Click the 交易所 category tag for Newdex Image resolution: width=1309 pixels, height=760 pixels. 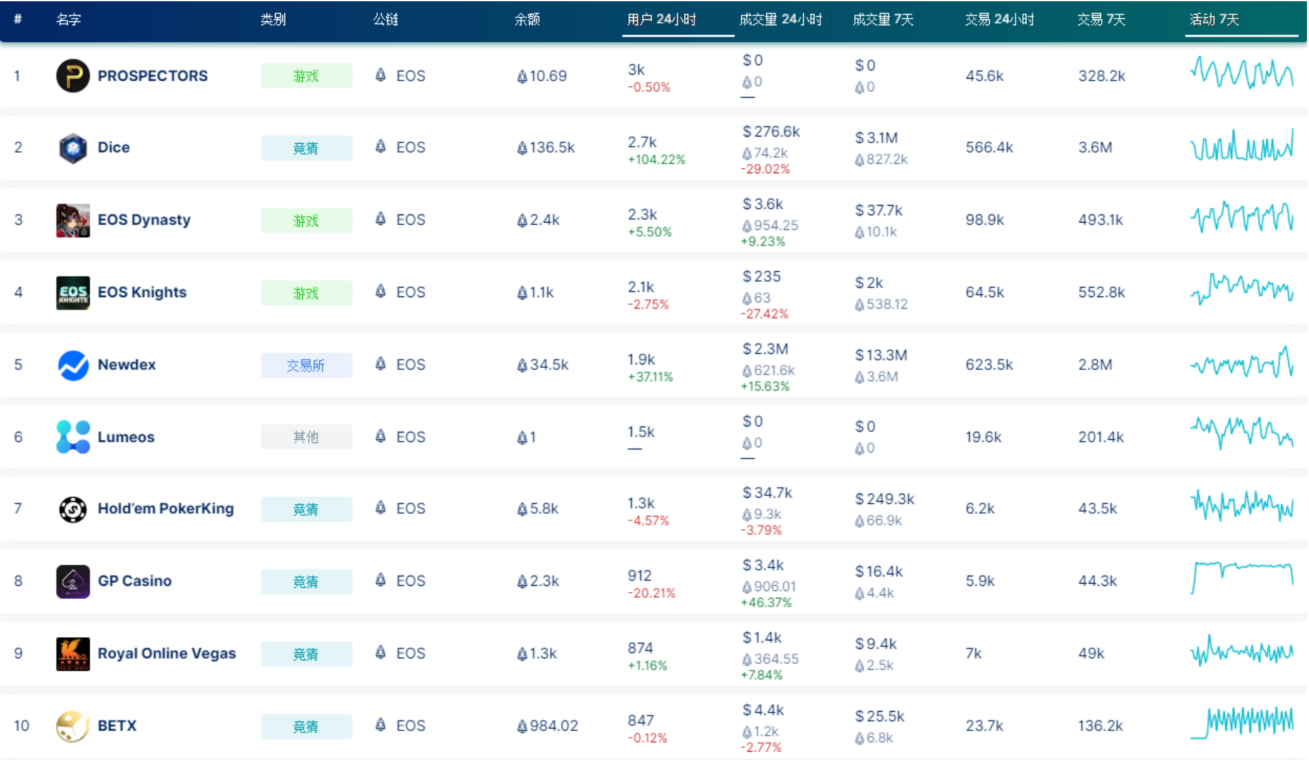coord(306,365)
